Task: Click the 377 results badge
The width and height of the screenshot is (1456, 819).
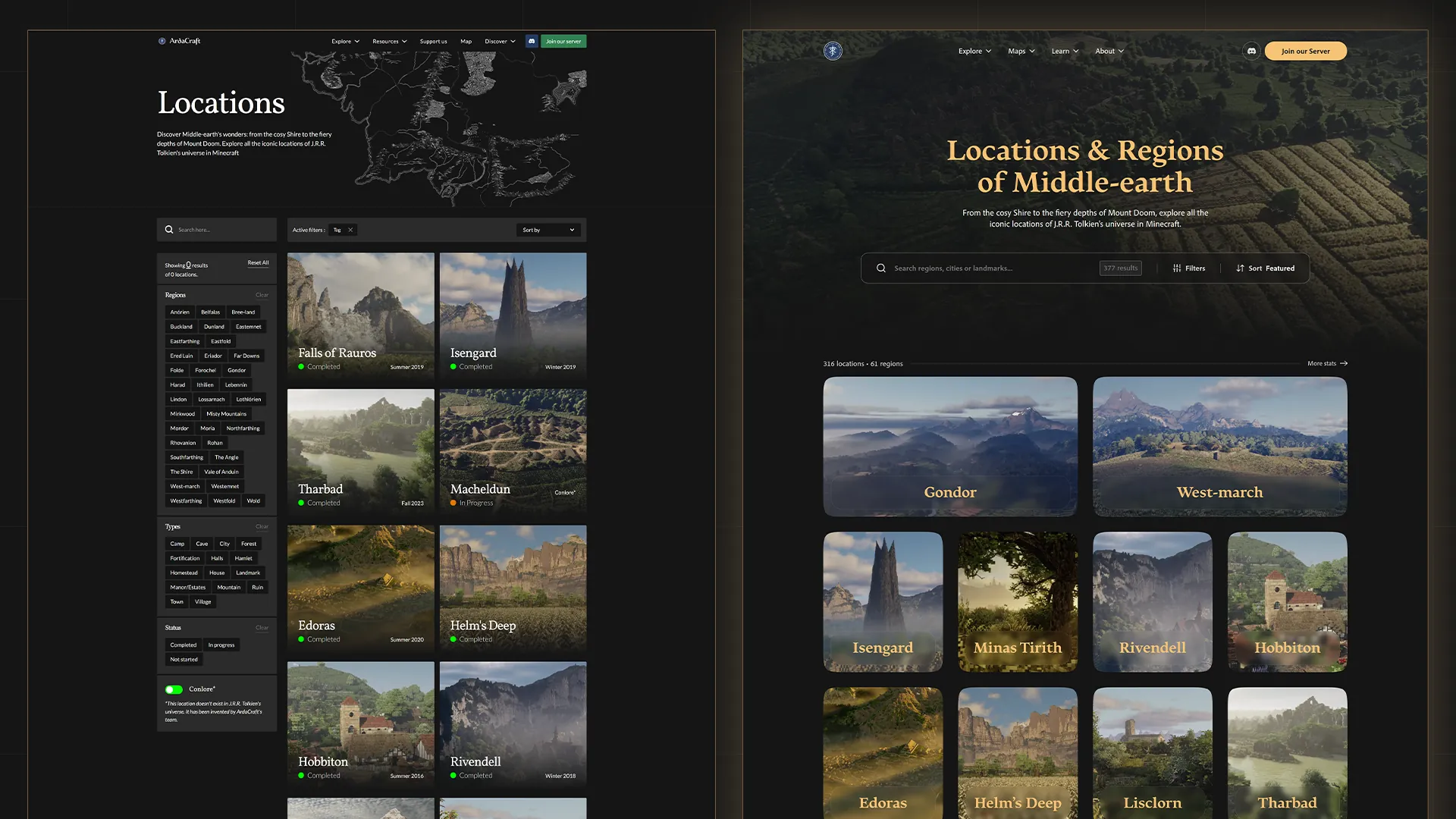Action: (x=1120, y=268)
